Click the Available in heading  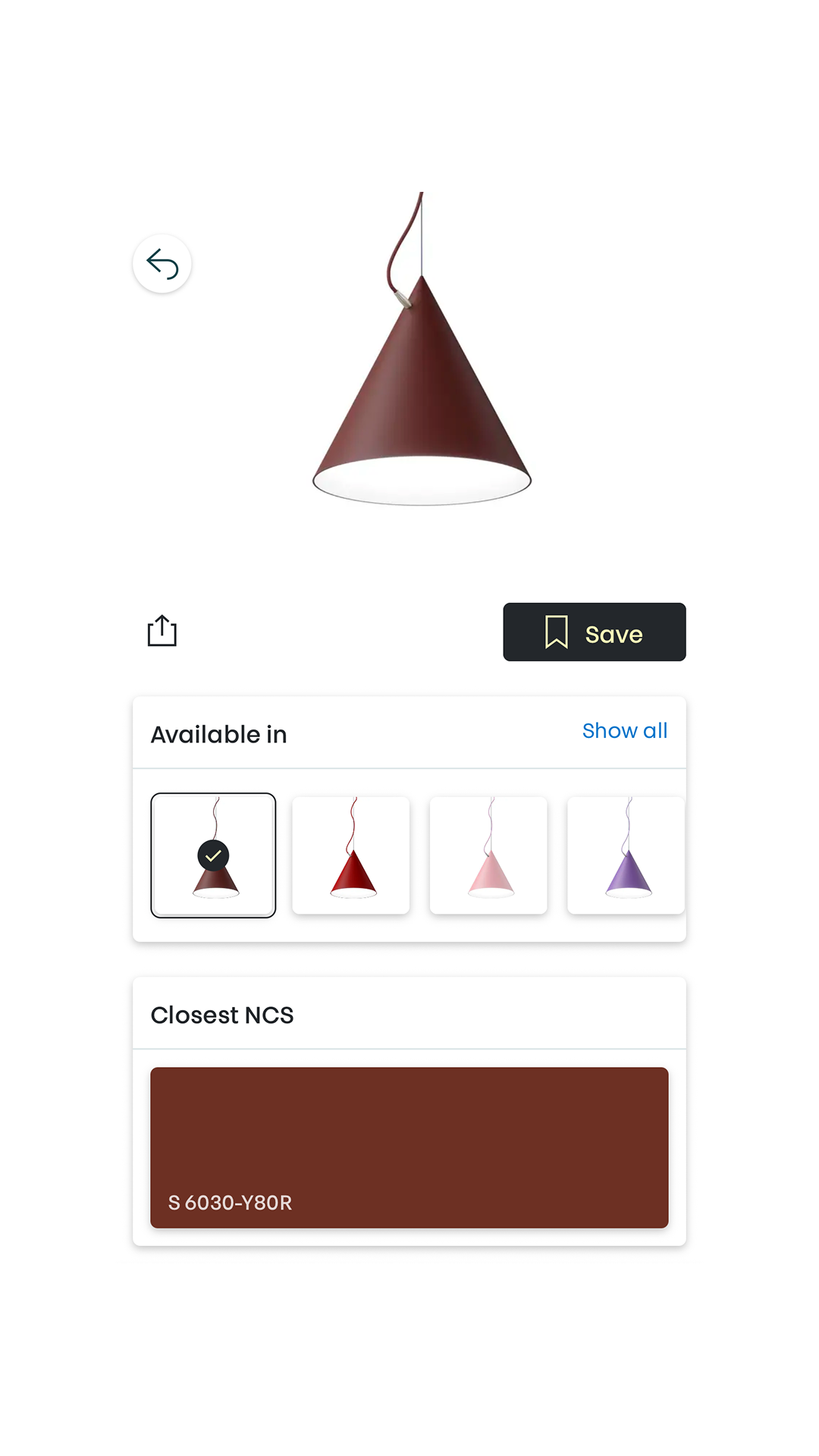[218, 734]
